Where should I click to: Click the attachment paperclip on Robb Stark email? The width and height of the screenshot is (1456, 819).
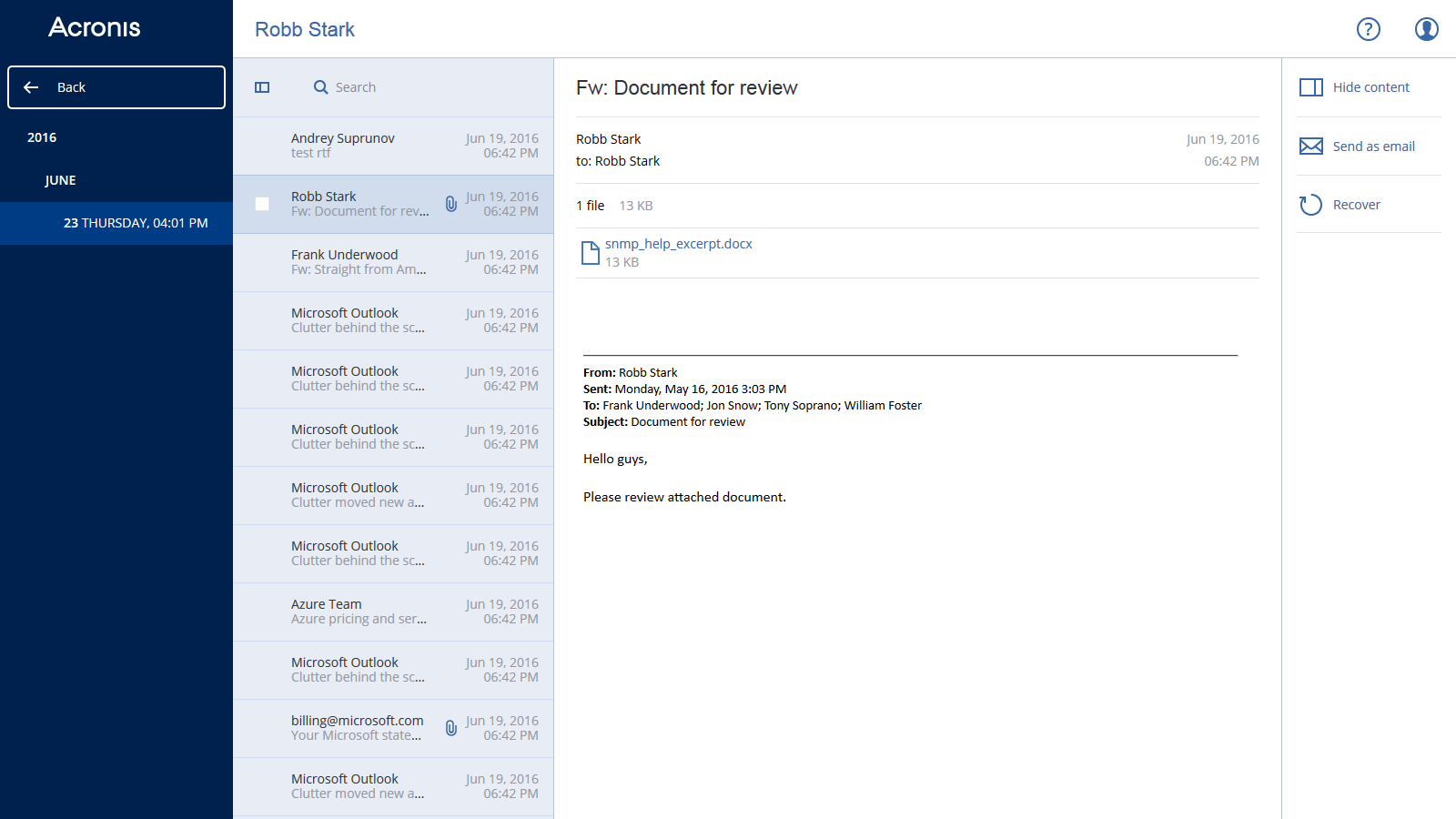point(450,204)
